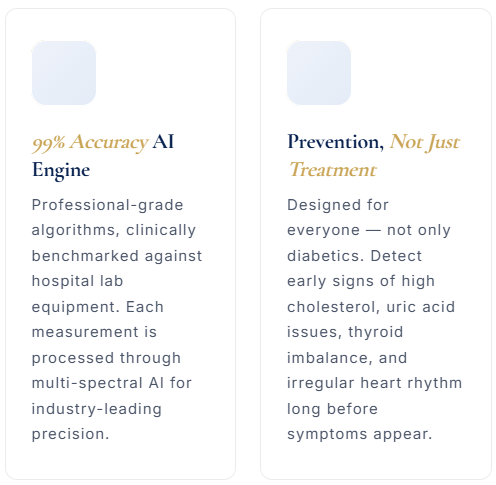Click the 'hospital lab' text line
Viewport: 496px width, 485px height.
(x=77, y=281)
